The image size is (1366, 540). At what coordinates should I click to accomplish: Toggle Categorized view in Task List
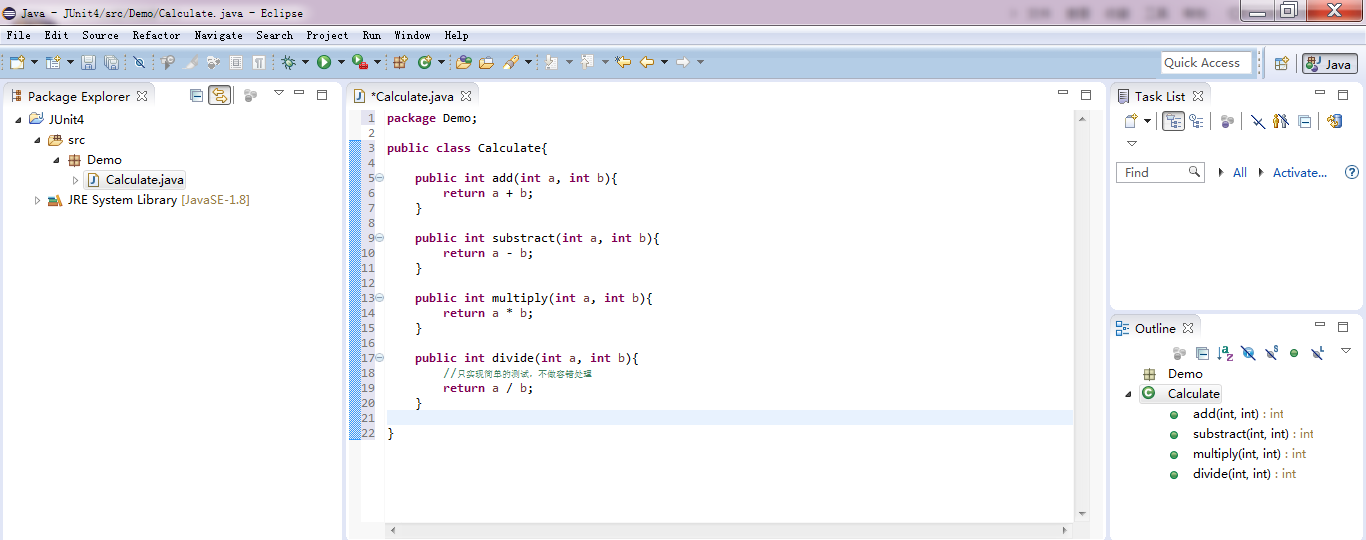coord(1174,121)
